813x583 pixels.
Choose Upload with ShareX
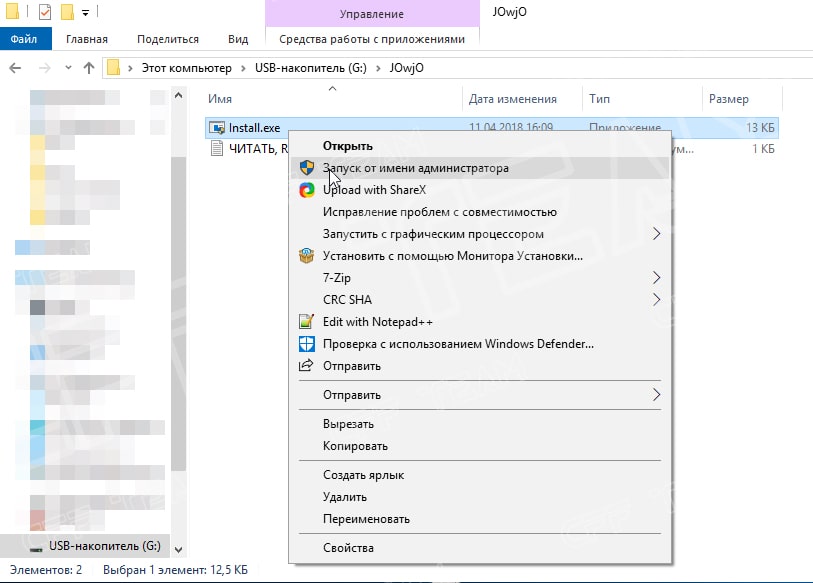click(x=480, y=190)
